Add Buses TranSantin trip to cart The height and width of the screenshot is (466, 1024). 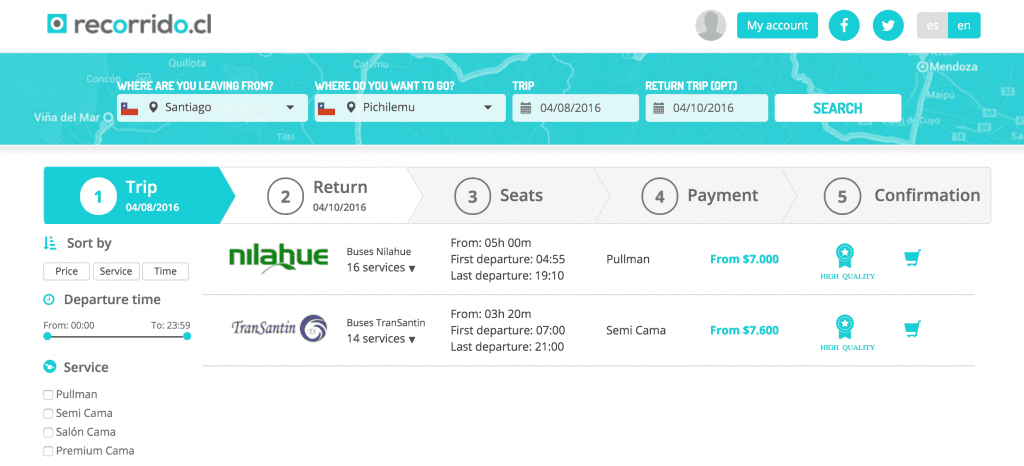click(x=912, y=329)
